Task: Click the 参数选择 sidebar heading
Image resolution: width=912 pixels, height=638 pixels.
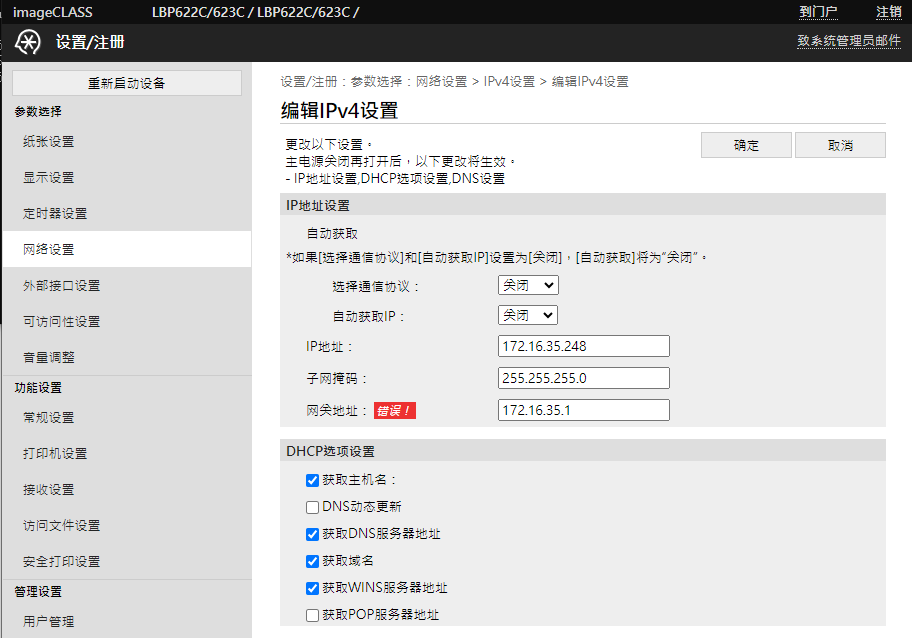Action: click(38, 112)
